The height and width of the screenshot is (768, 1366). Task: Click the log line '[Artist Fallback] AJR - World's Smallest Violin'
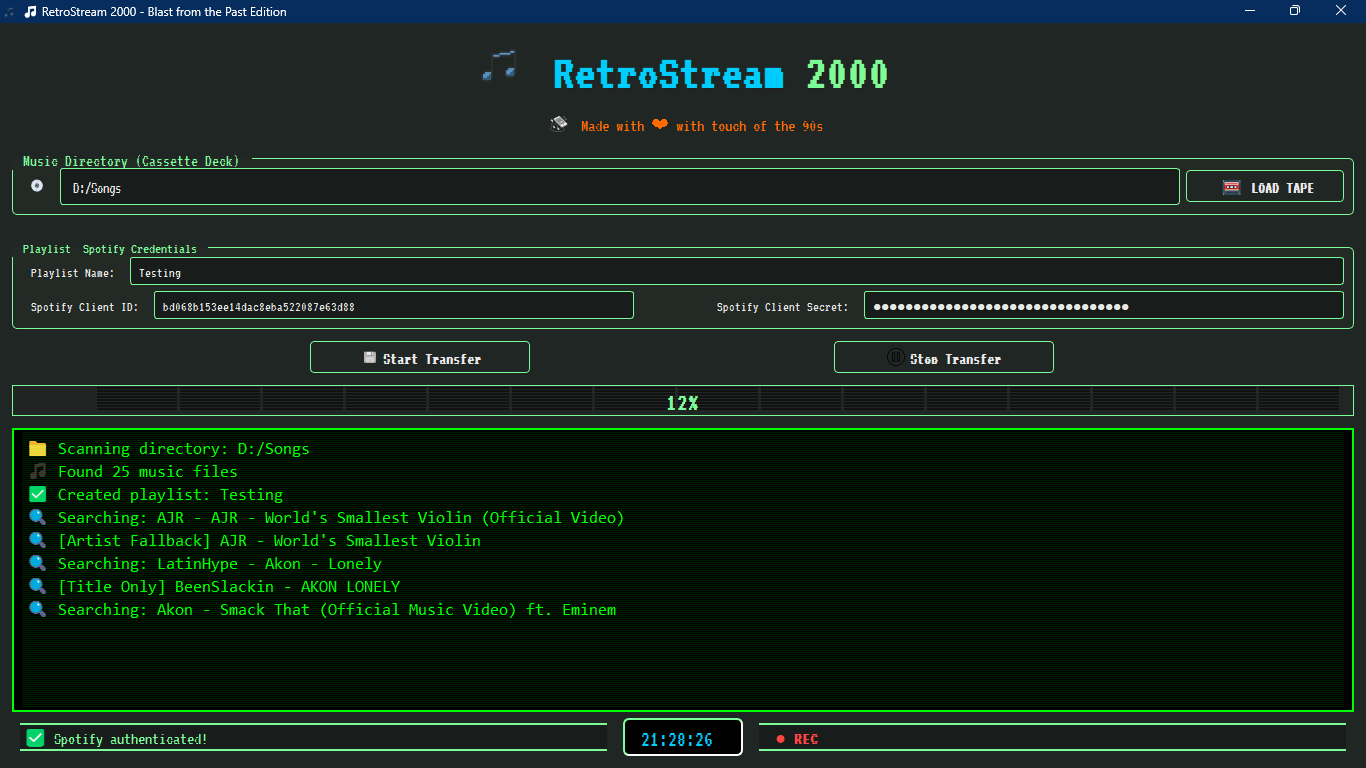coord(269,540)
